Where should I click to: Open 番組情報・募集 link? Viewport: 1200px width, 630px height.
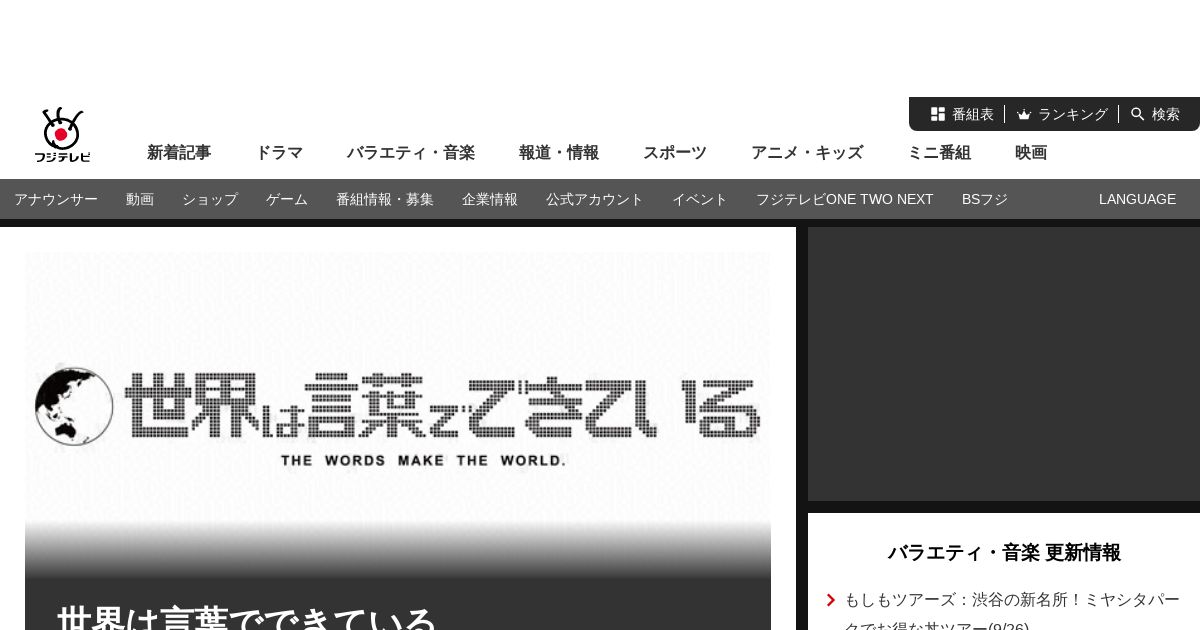coord(385,199)
